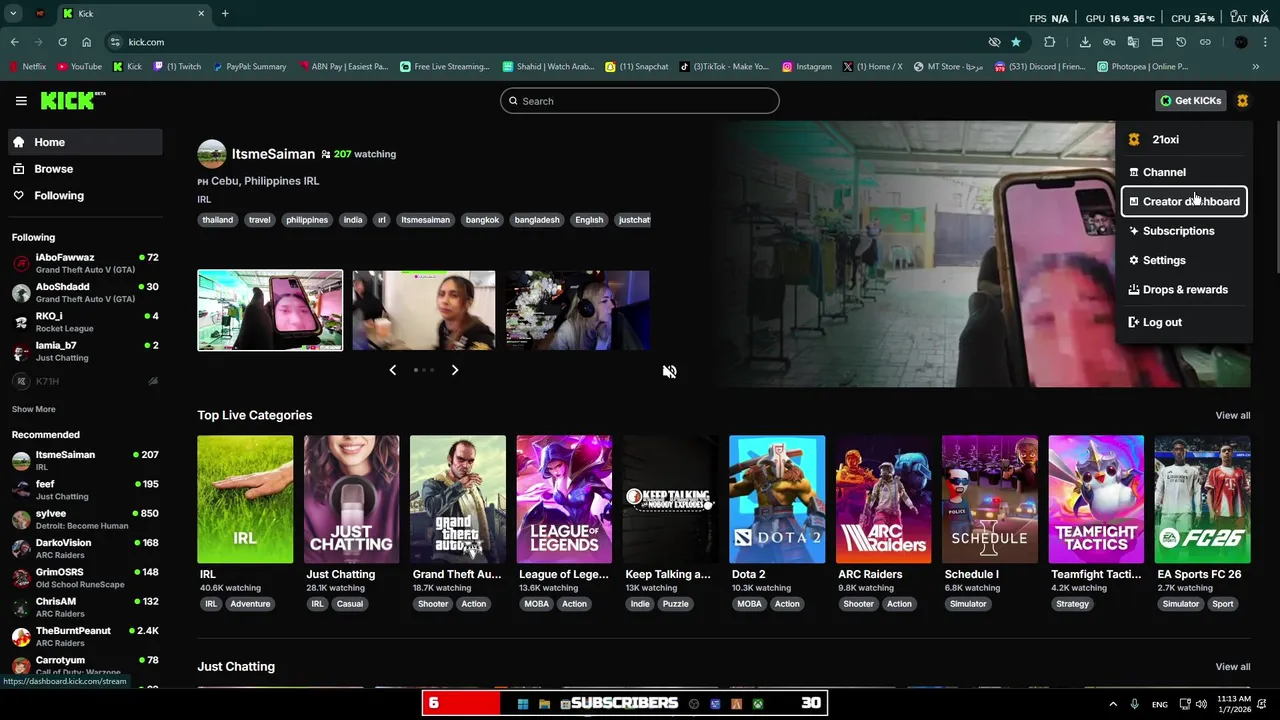
Task: Open Drops & rewards from the user menu
Action: tap(1184, 290)
